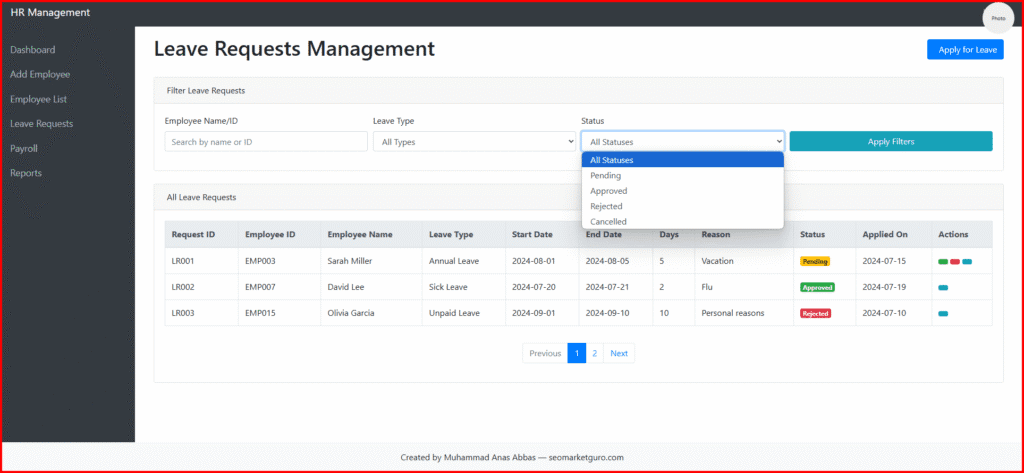Click green approve action button for LR001
The height and width of the screenshot is (473, 1024).
943,262
